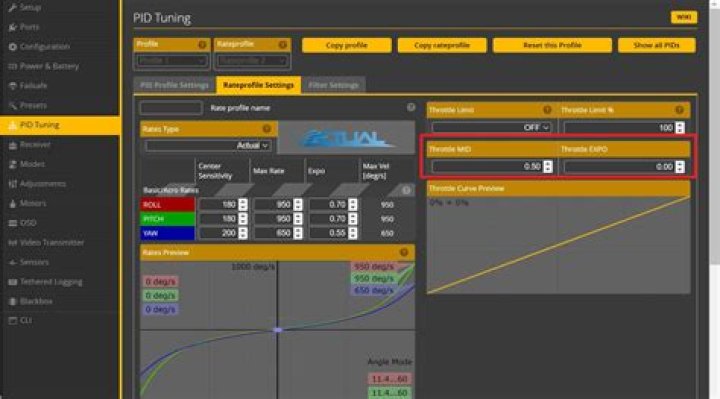This screenshot has width=720, height=399.
Task: Show help for Rateprofile selector
Action: [283, 45]
